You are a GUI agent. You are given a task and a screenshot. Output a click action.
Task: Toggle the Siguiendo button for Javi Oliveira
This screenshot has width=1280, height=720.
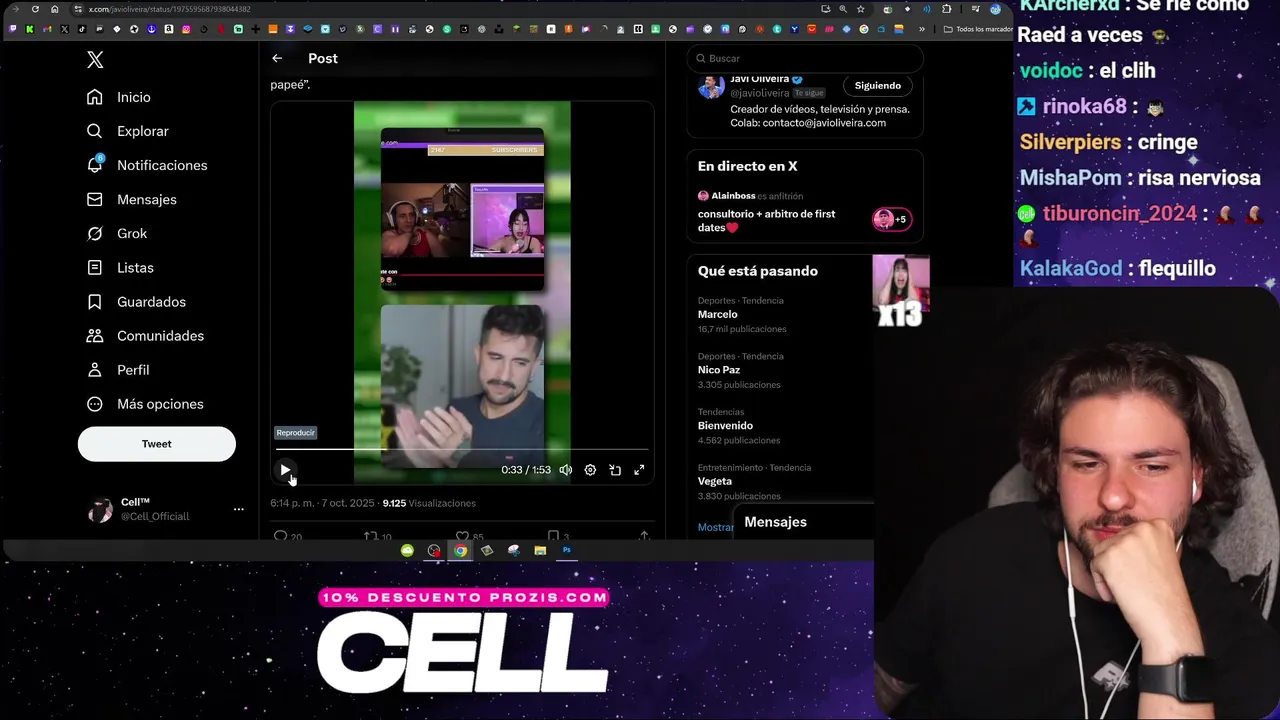click(878, 86)
